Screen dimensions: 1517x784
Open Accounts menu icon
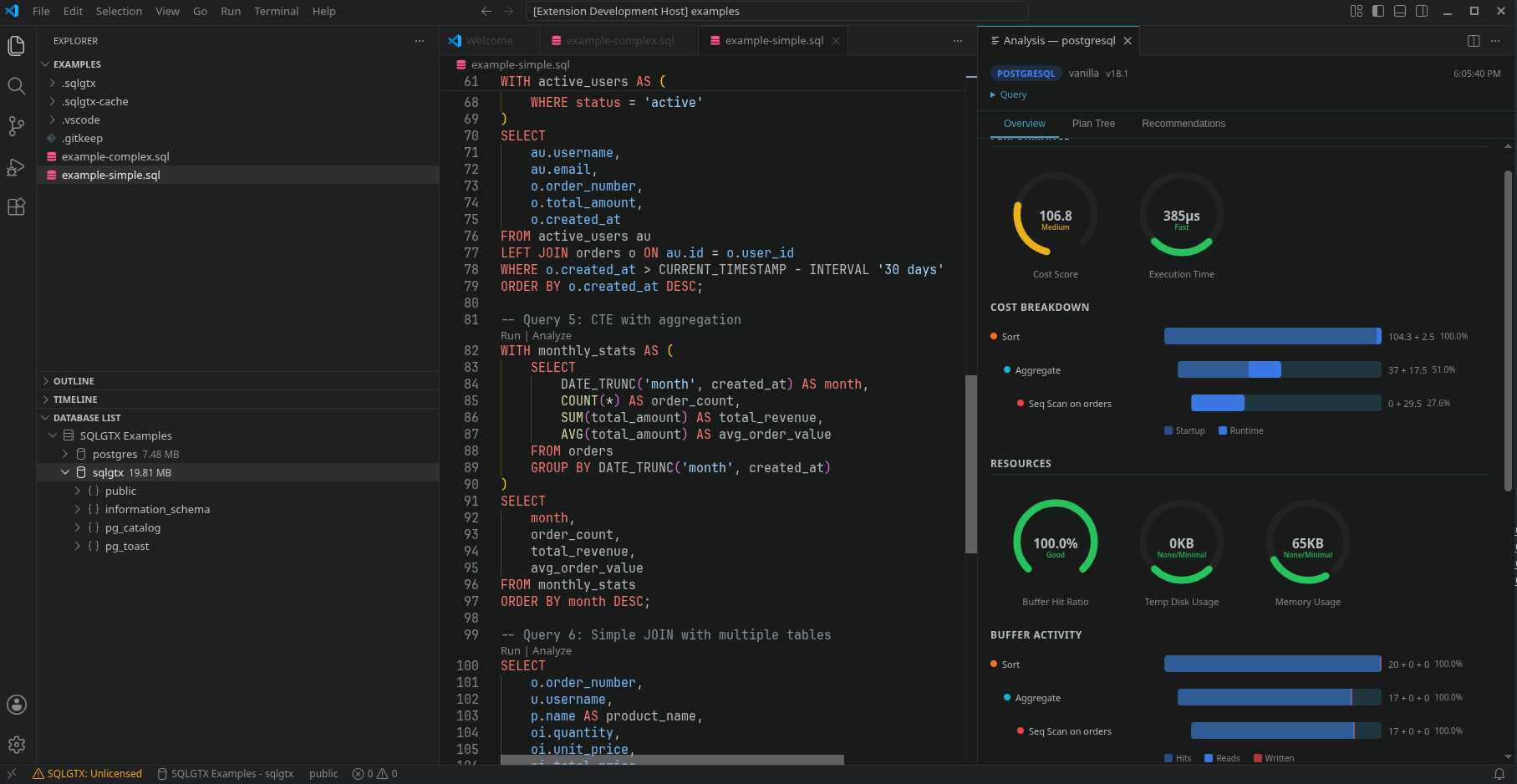pyautogui.click(x=17, y=705)
